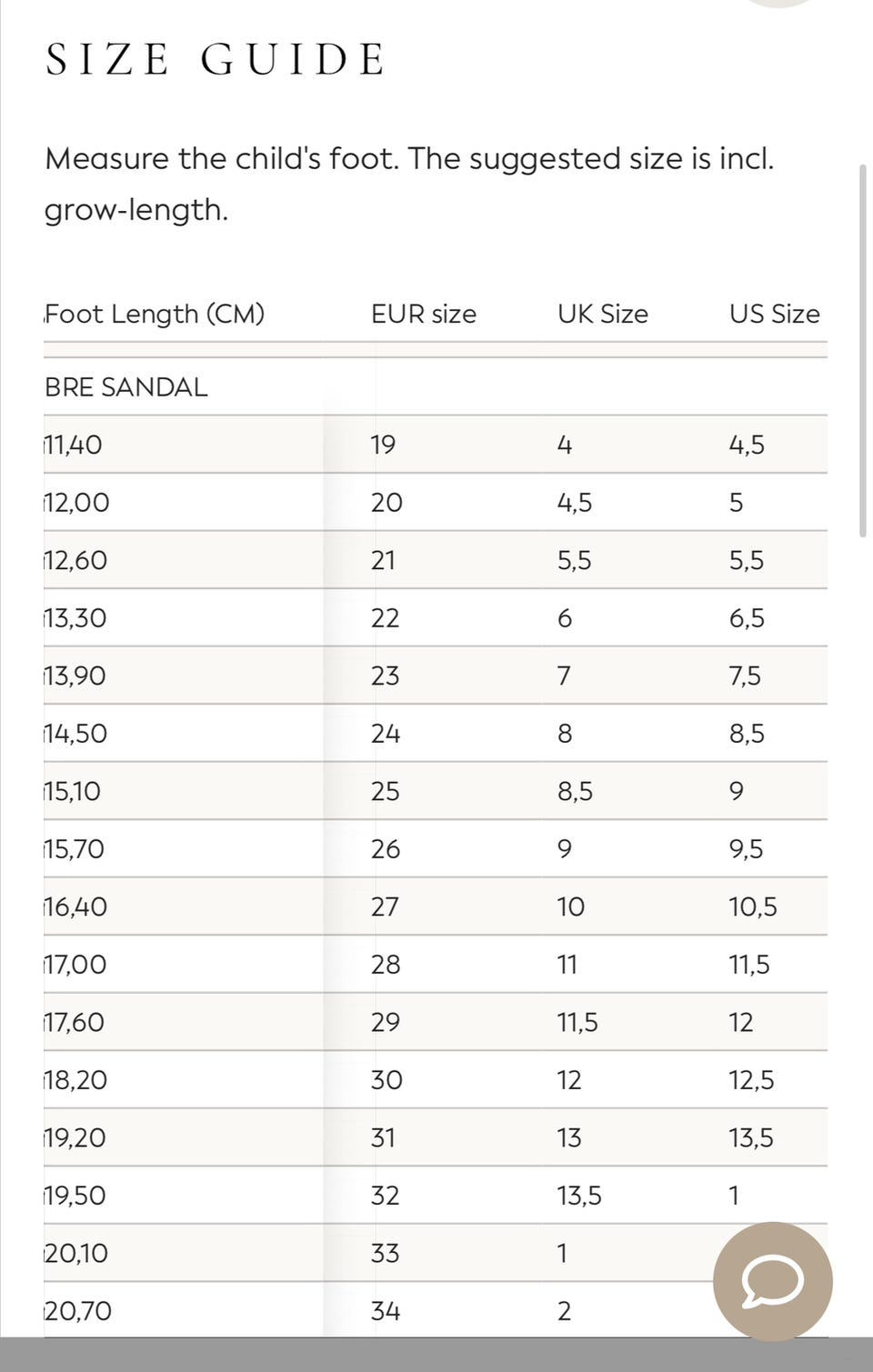This screenshot has height=1372, width=873.
Task: Click the 17,00 foot length cell
Action: (x=75, y=964)
